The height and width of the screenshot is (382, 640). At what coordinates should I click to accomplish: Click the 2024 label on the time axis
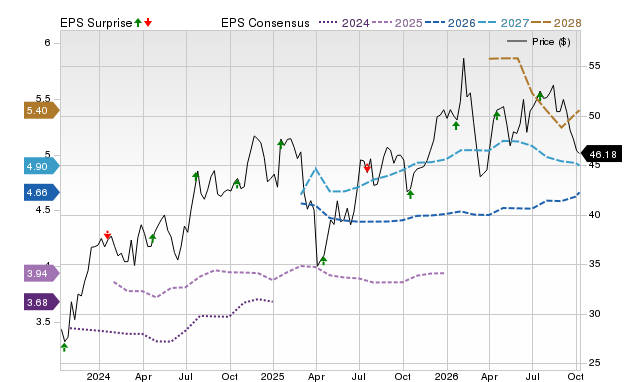(98, 376)
